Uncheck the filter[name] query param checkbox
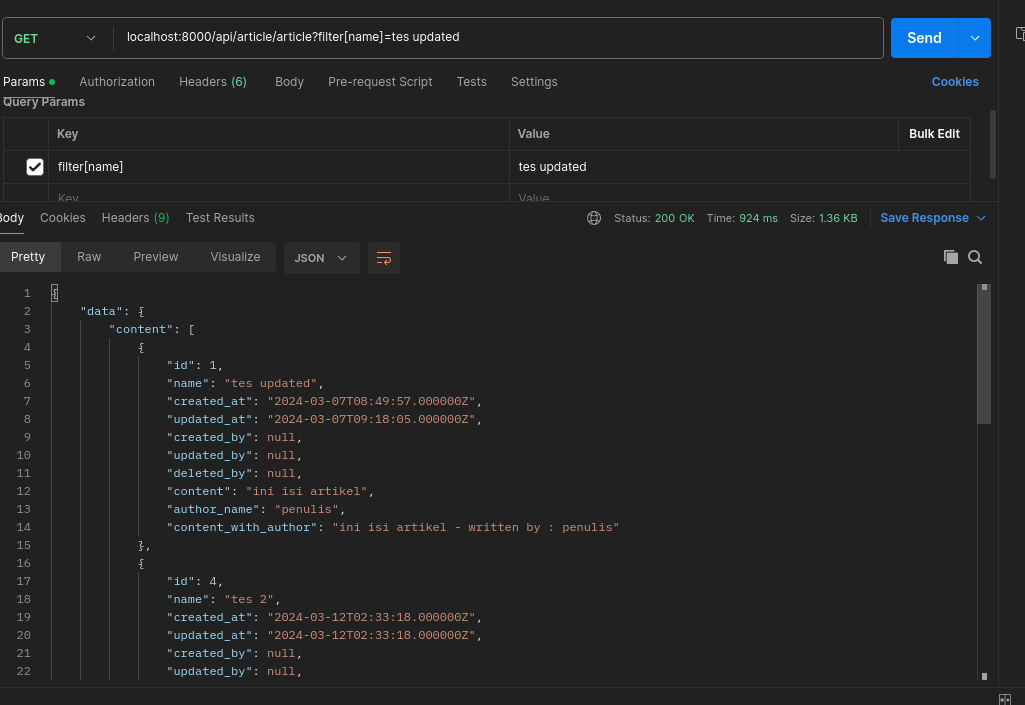 click(x=35, y=167)
